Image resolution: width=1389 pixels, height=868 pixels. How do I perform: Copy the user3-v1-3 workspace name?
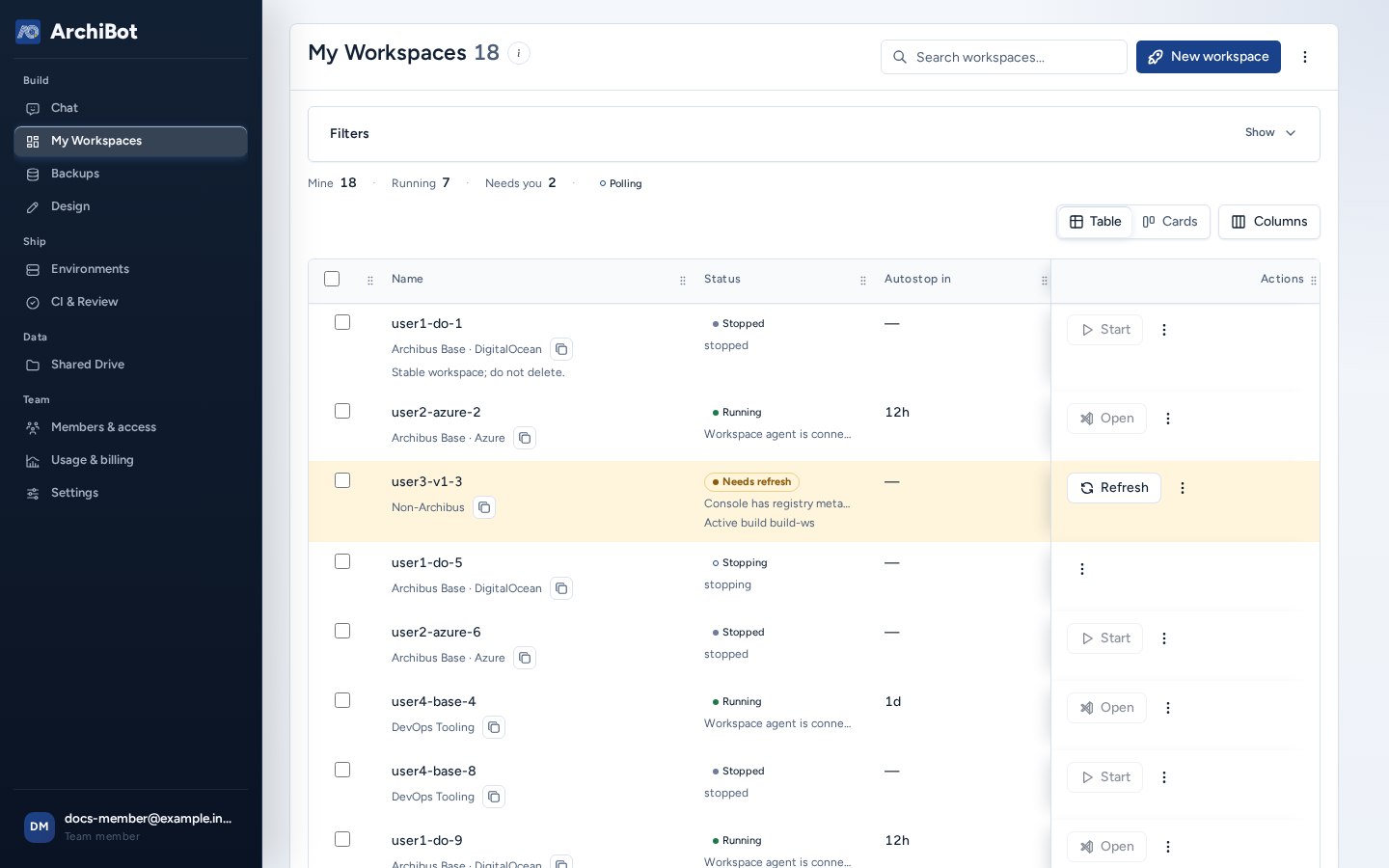pos(484,507)
